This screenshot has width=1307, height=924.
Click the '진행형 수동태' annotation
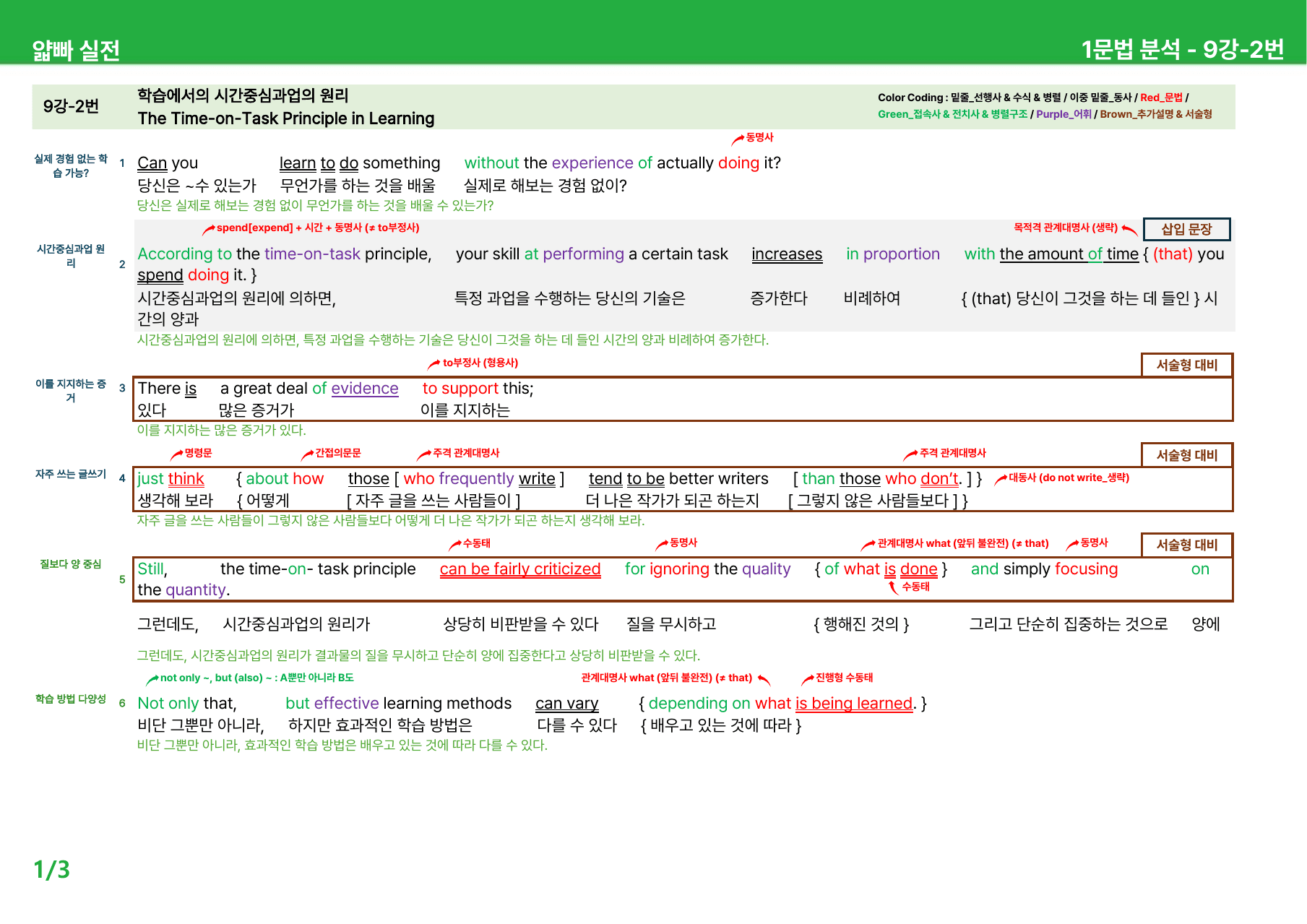click(x=844, y=678)
